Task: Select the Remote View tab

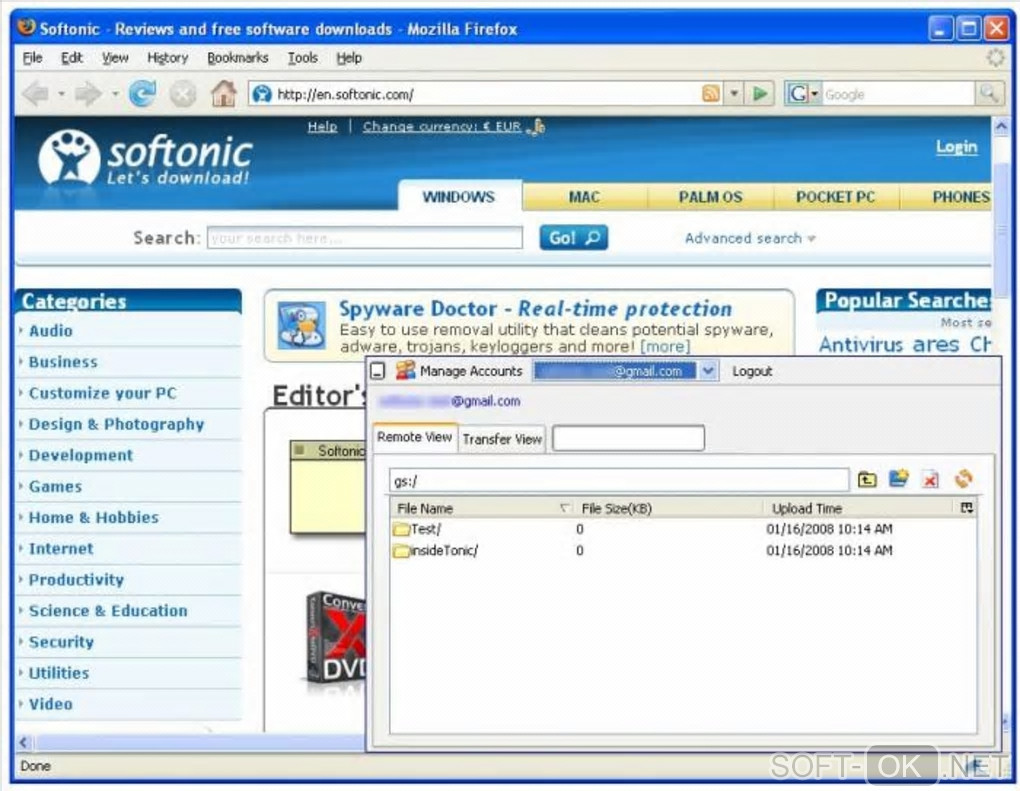Action: click(x=414, y=437)
